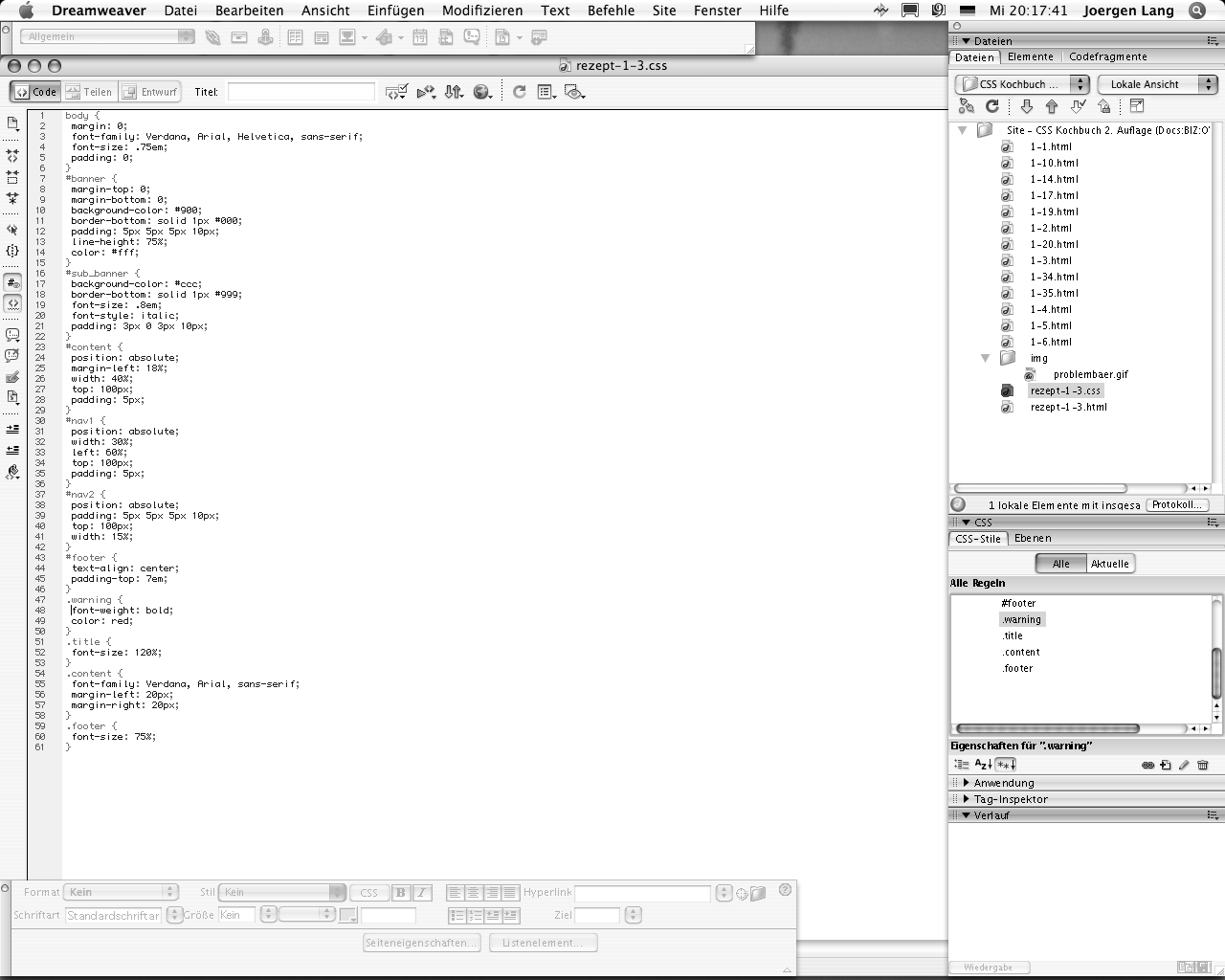This screenshot has height=980, width=1225.
Task: Switch to the Ebenen tab
Action: click(1033, 538)
